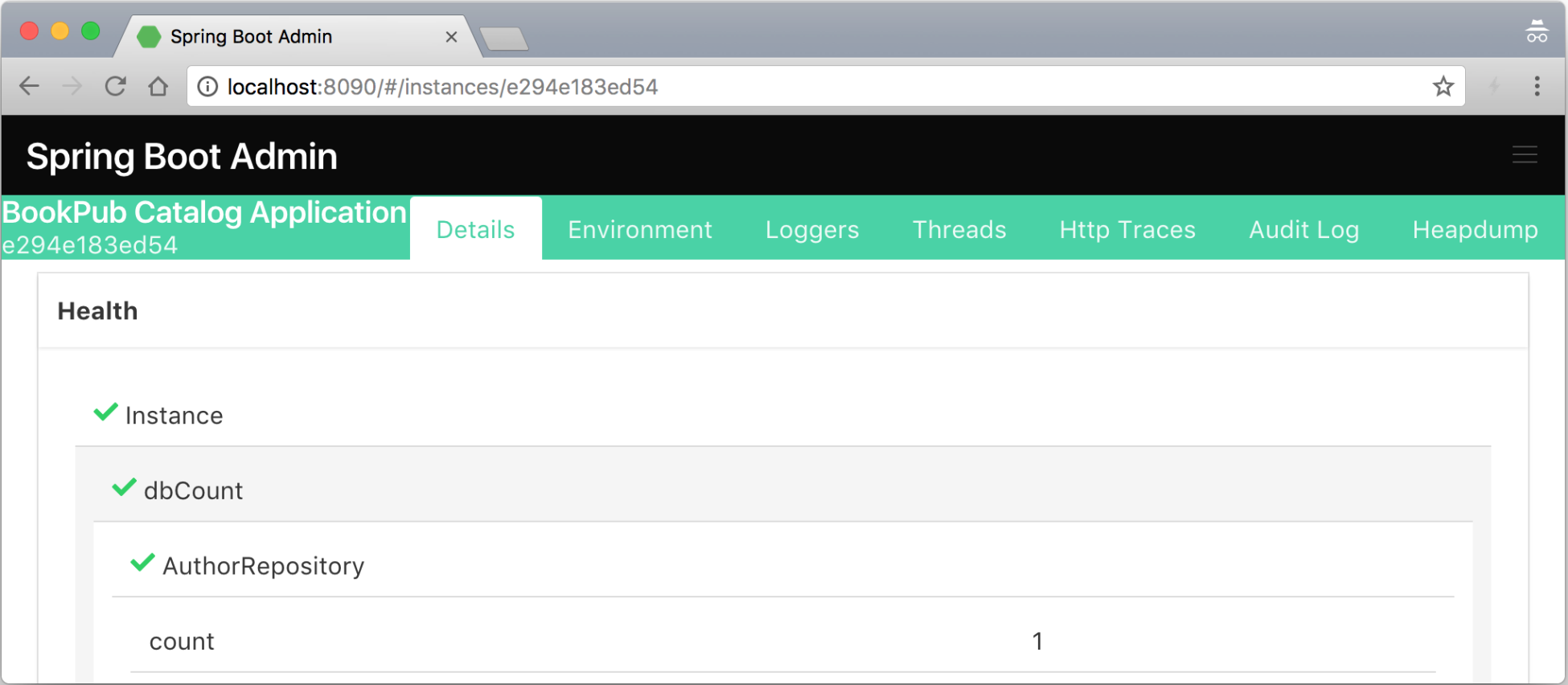Click the Health section heading
Image resolution: width=1568 pixels, height=685 pixels.
[97, 311]
